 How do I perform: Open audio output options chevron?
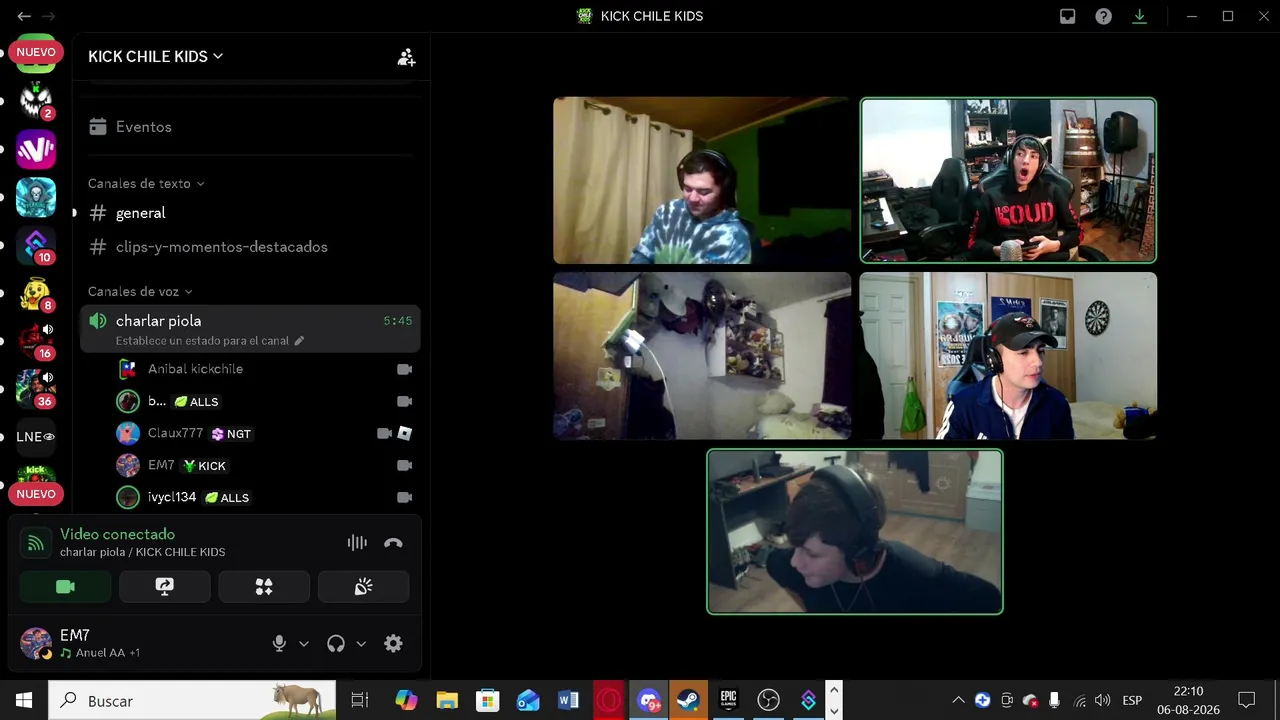click(361, 644)
